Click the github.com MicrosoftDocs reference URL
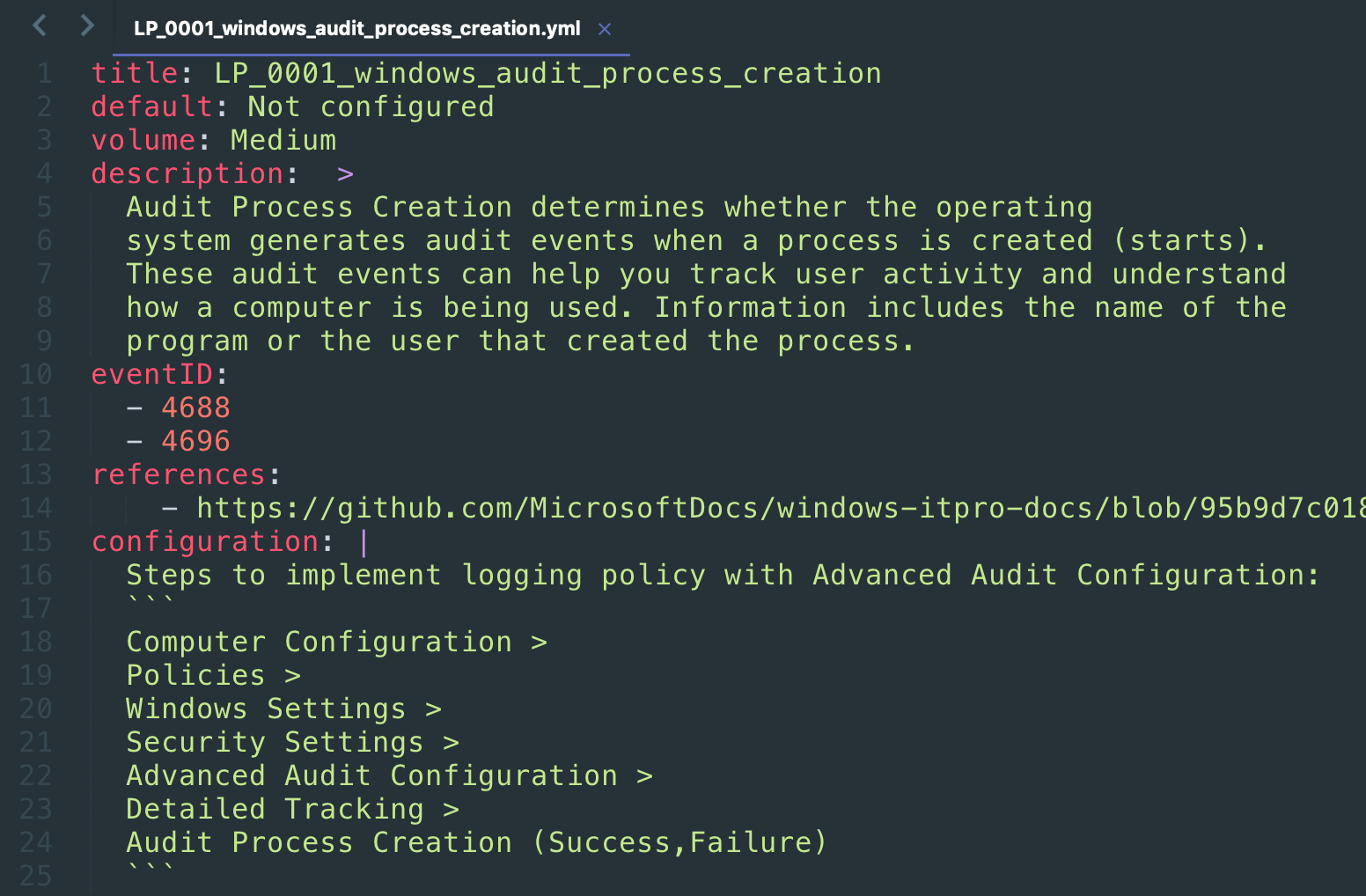This screenshot has height=896, width=1366. (x=781, y=508)
